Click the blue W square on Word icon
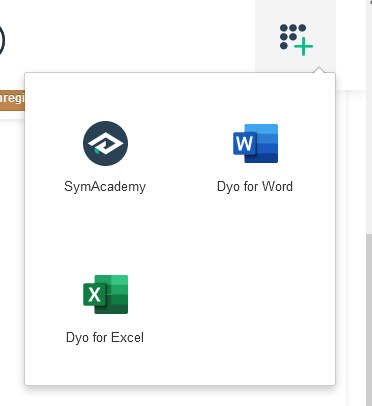The width and height of the screenshot is (372, 406). (x=244, y=144)
